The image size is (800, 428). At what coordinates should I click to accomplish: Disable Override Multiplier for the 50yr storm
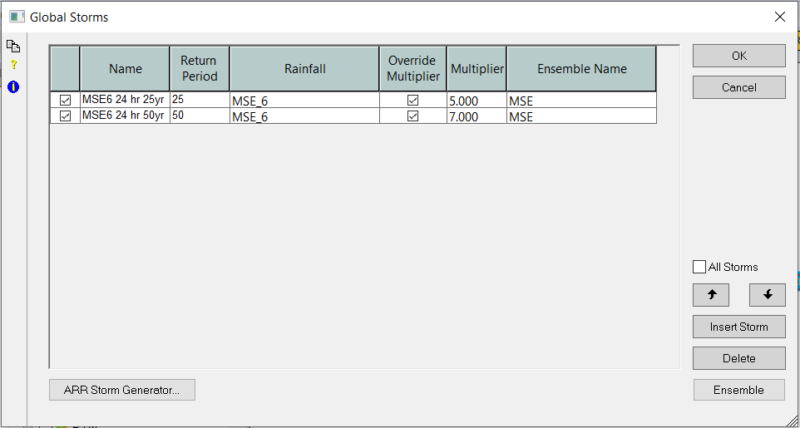[412, 116]
